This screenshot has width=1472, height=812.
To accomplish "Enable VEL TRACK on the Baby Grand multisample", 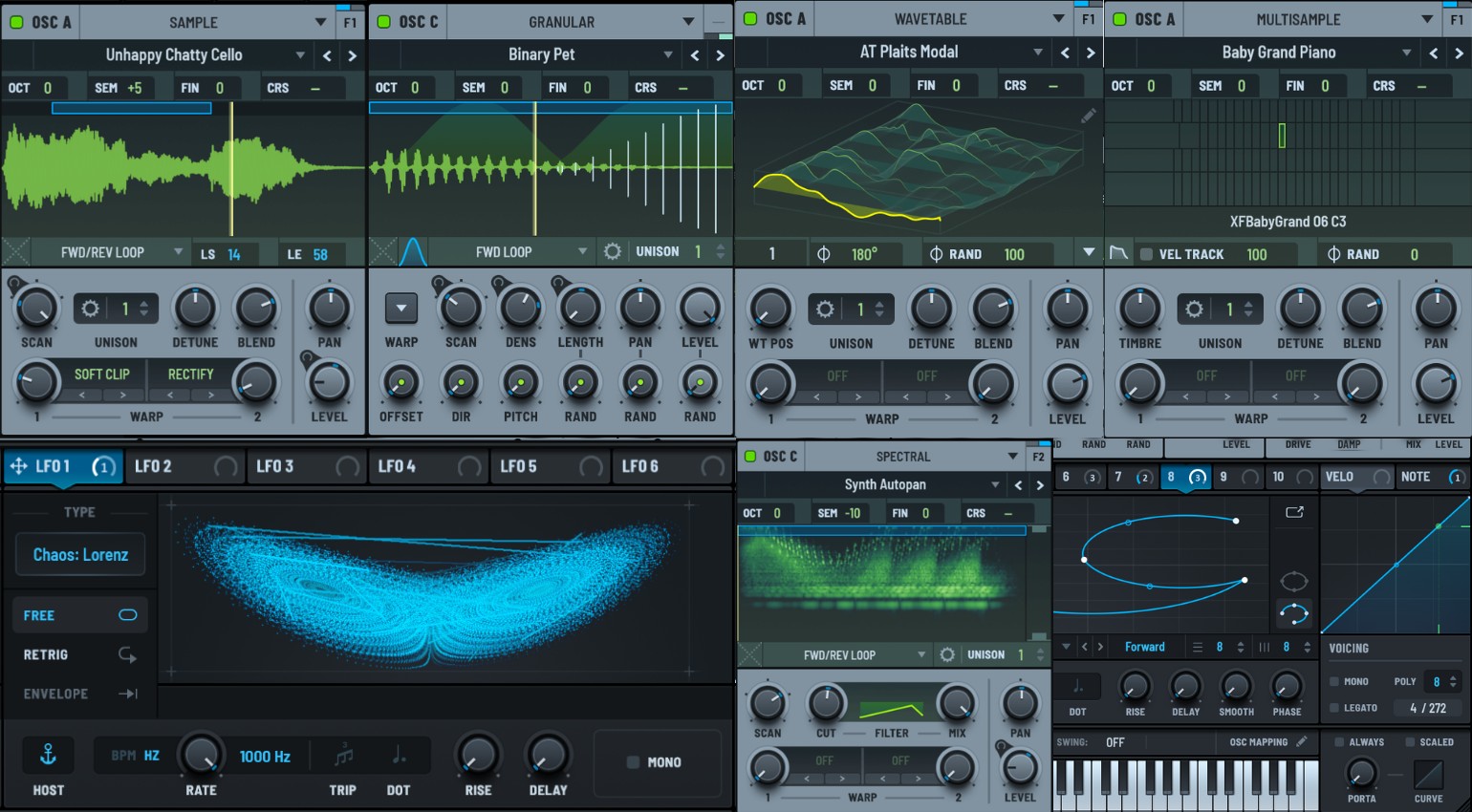I will point(1147,253).
